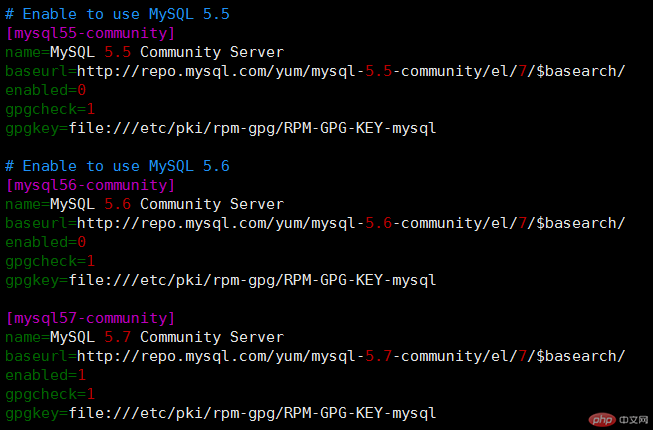The height and width of the screenshot is (430, 653).
Task: Click the baseurl line containing mysql-5.7-community
Action: (x=315, y=356)
